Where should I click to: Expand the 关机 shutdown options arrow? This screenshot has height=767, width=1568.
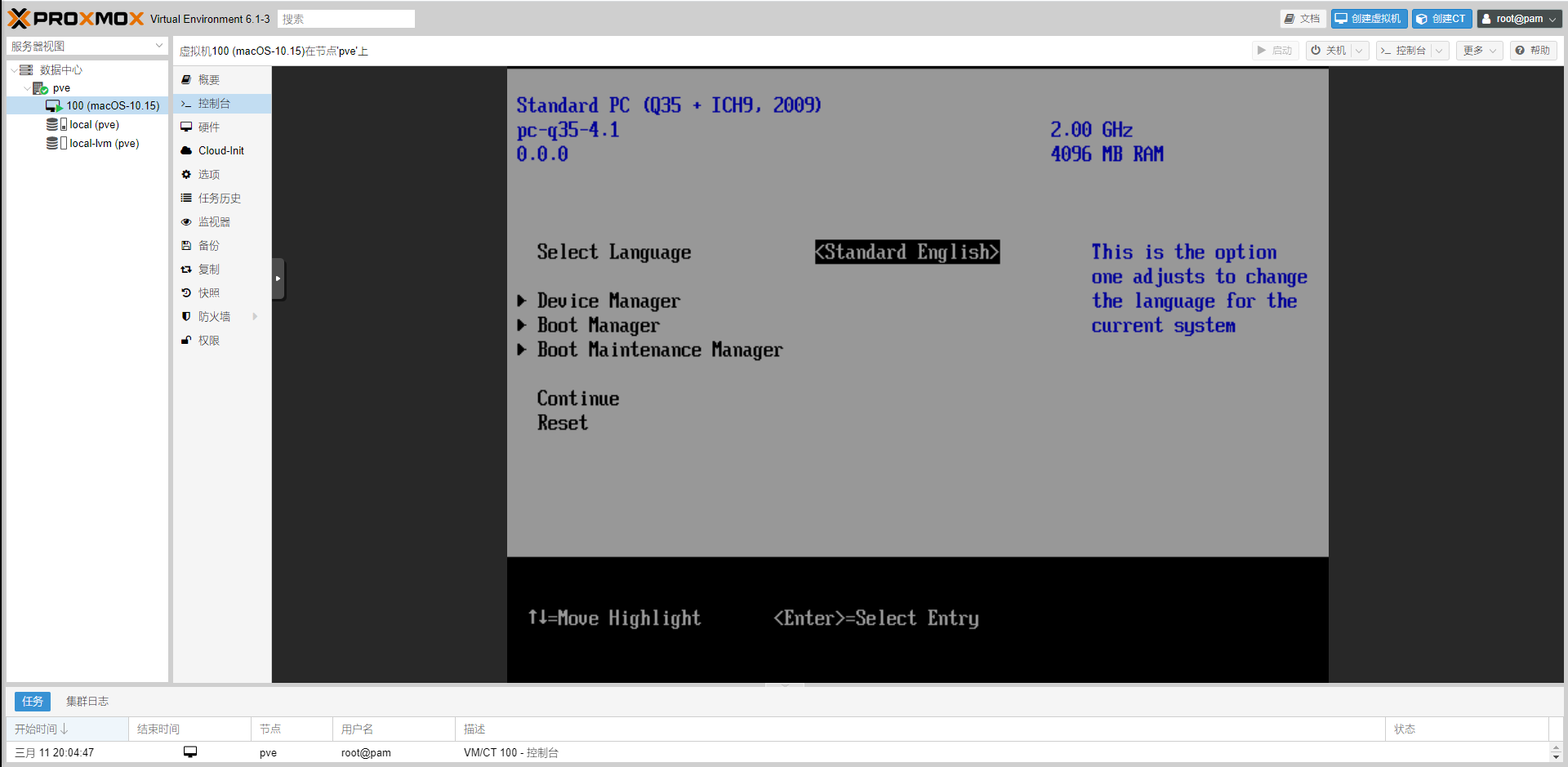coord(1359,51)
